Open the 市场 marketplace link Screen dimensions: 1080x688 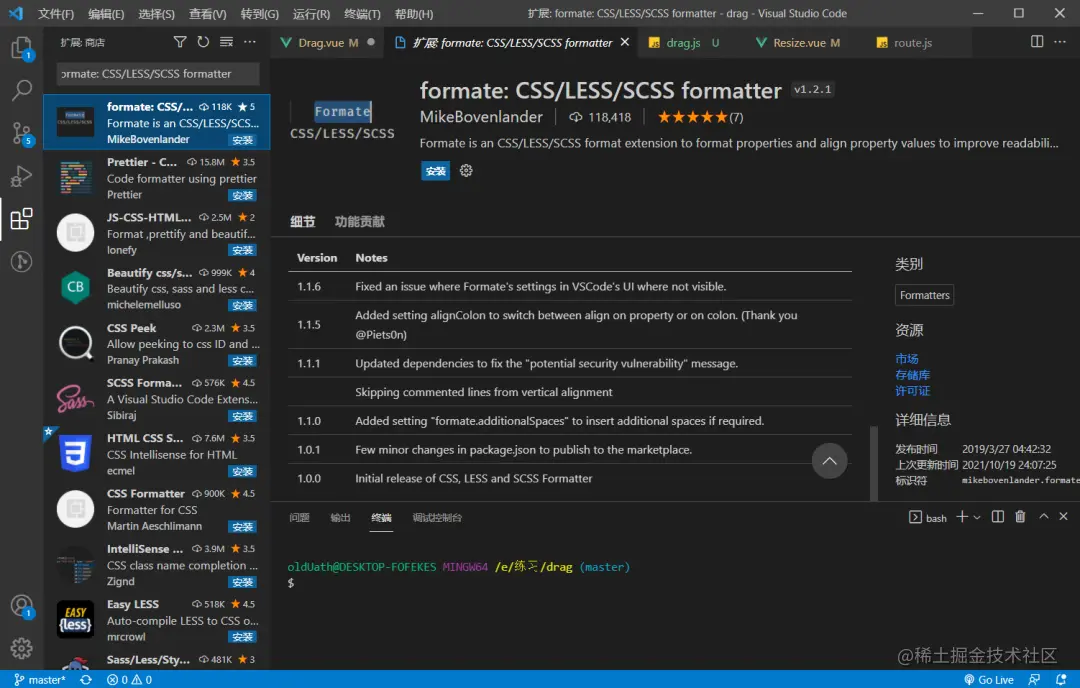(906, 359)
